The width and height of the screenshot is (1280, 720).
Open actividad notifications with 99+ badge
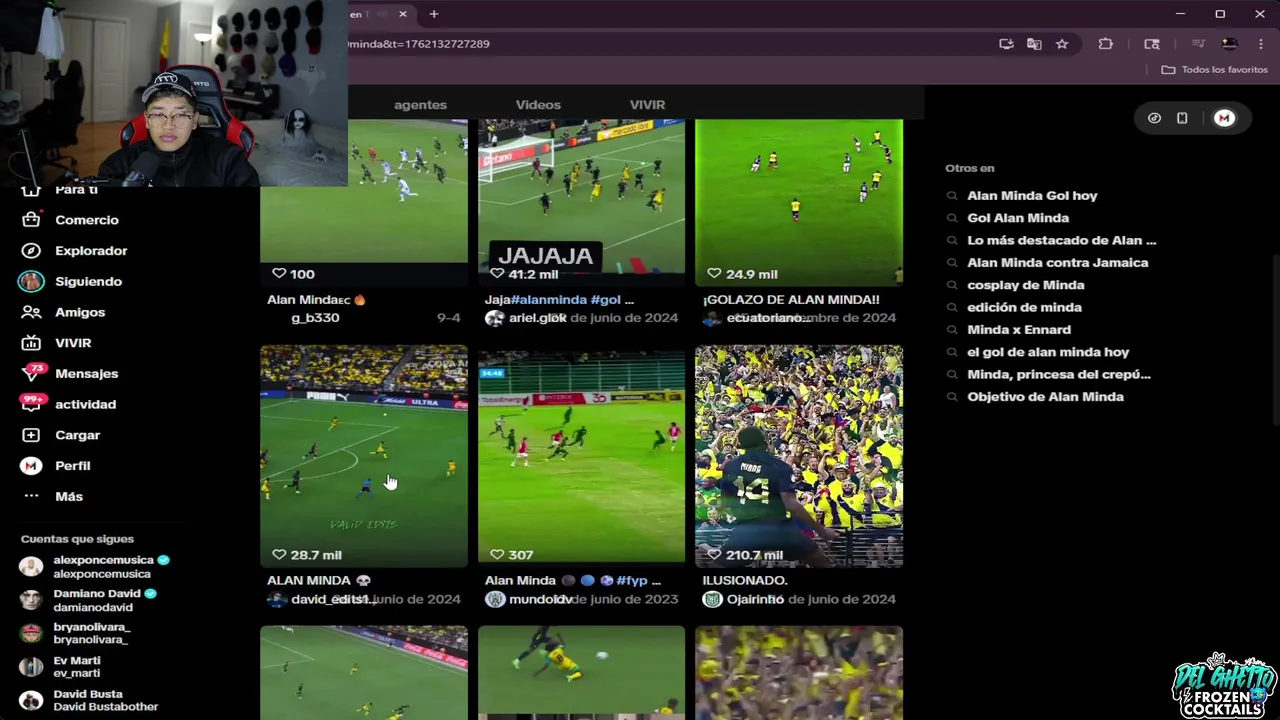pyautogui.click(x=34, y=404)
